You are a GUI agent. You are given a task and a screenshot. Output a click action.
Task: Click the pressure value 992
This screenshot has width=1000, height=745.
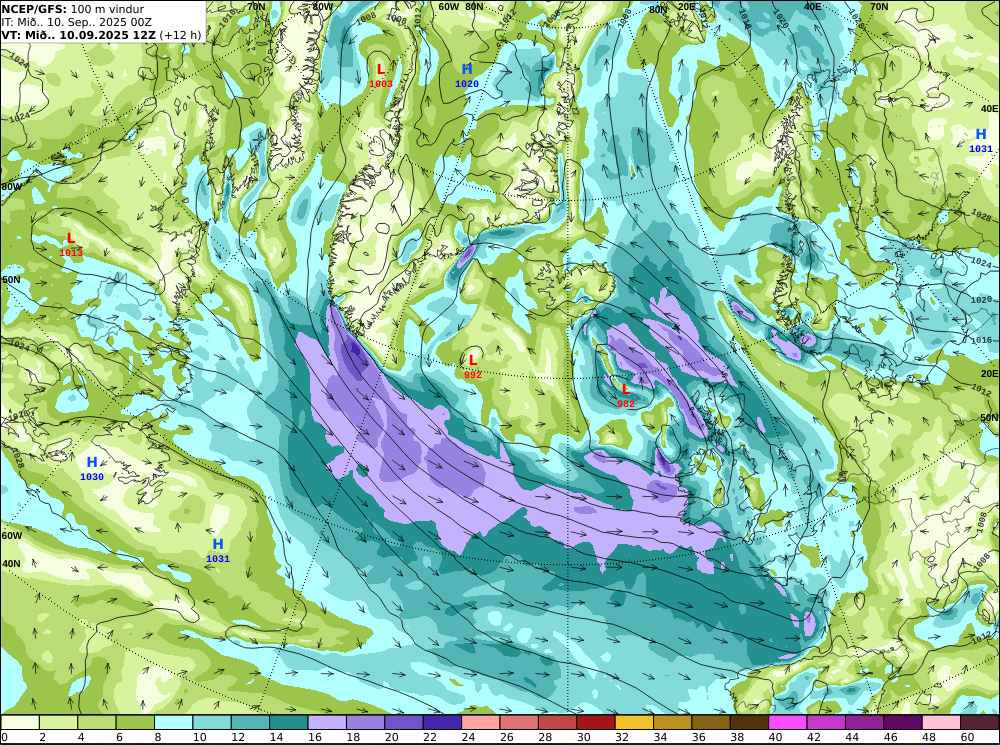point(473,374)
